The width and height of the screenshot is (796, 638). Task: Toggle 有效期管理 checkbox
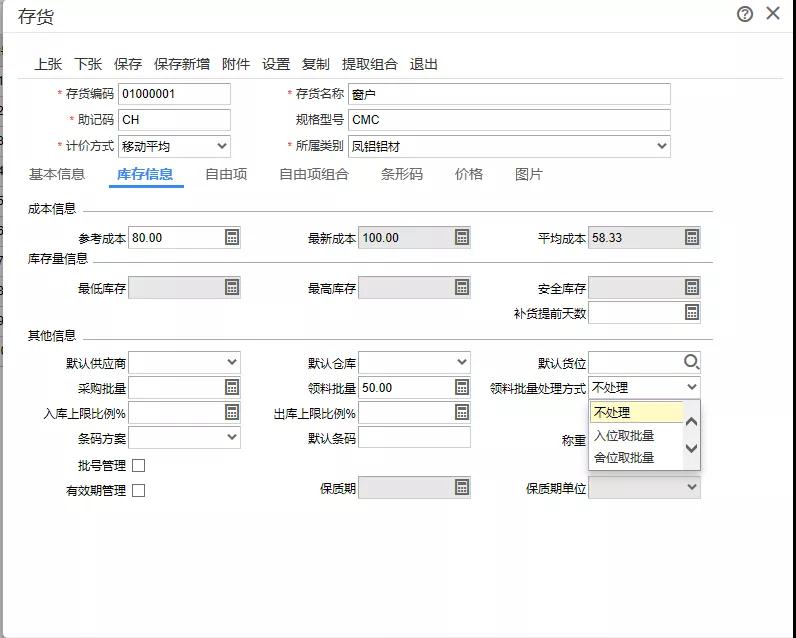click(x=138, y=490)
